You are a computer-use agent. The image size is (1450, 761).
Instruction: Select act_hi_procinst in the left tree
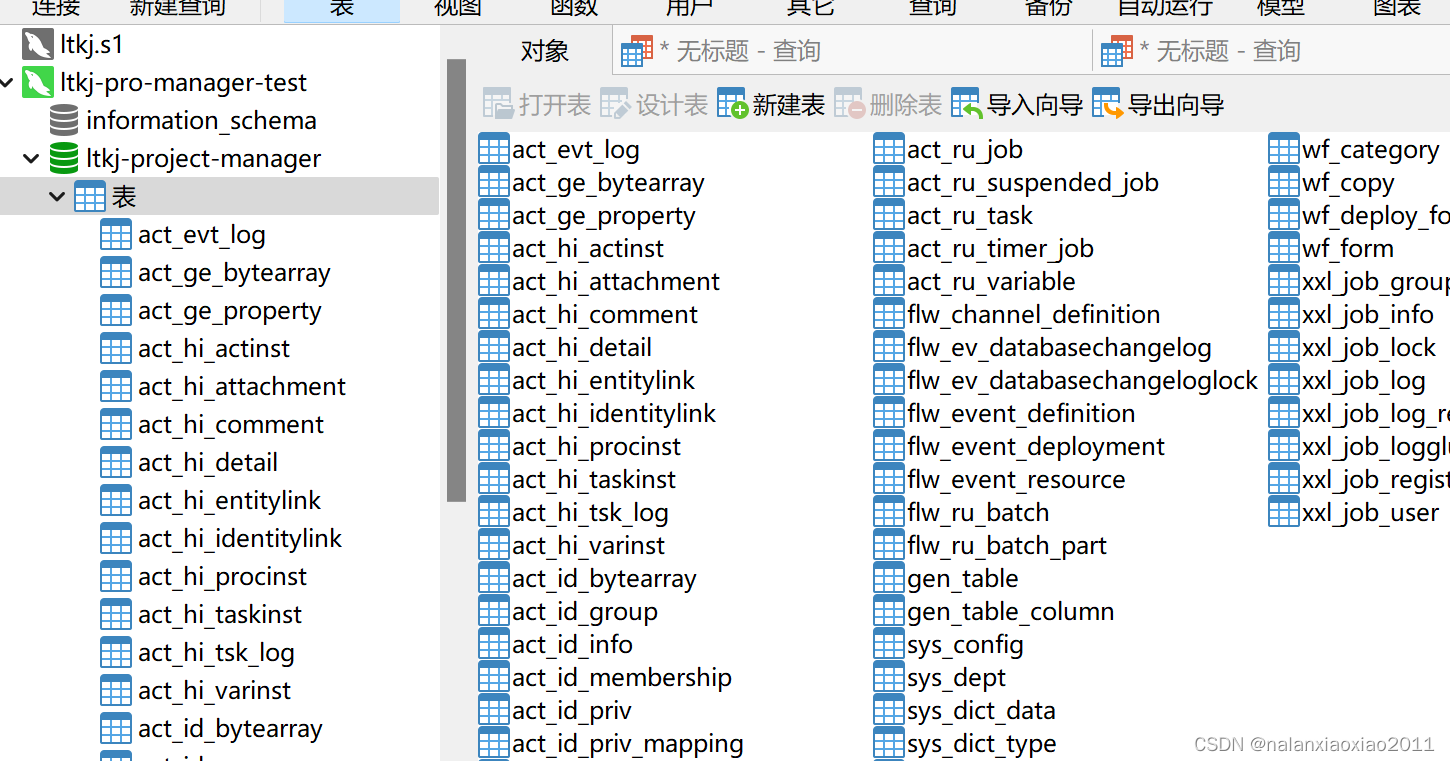tap(223, 577)
